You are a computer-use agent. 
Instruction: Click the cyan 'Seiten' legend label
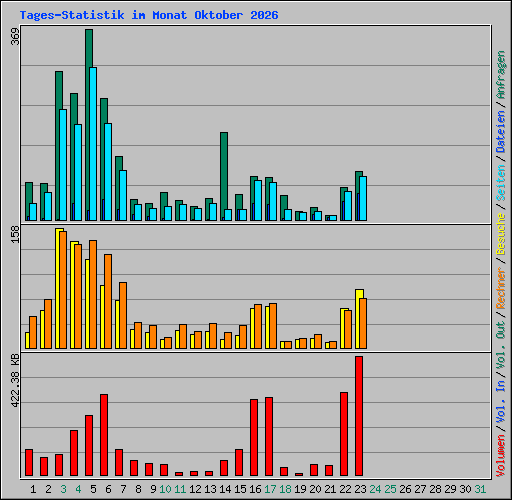click(x=501, y=183)
